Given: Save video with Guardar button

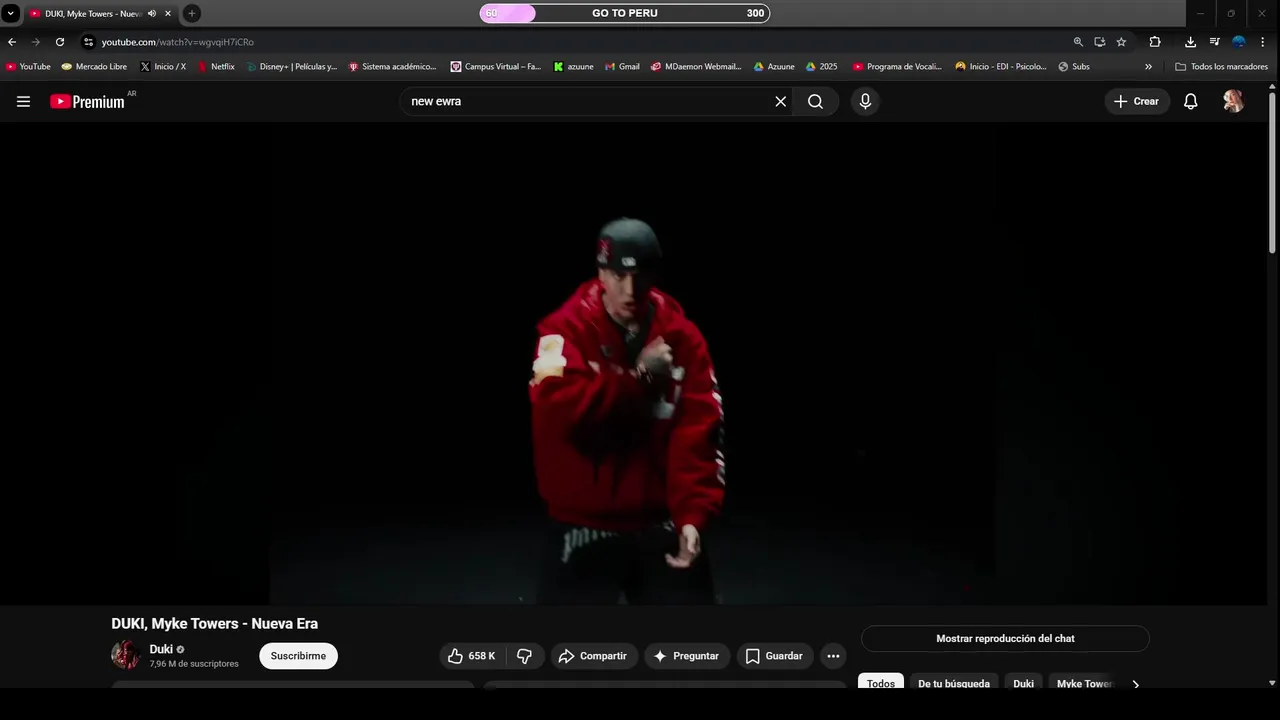Looking at the screenshot, I should tap(775, 656).
